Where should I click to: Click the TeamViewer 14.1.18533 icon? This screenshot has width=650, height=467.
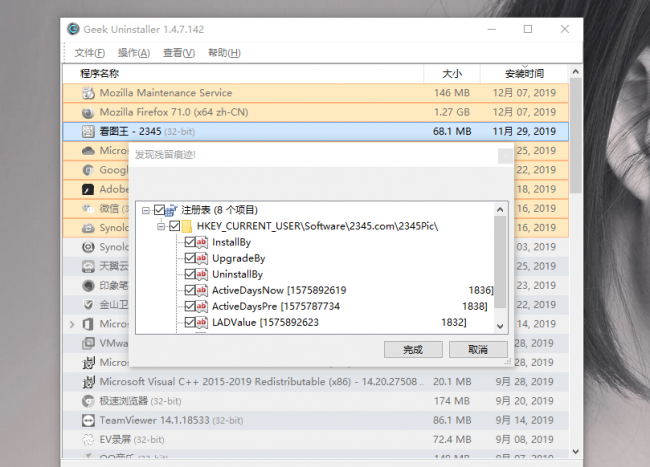tap(88, 421)
